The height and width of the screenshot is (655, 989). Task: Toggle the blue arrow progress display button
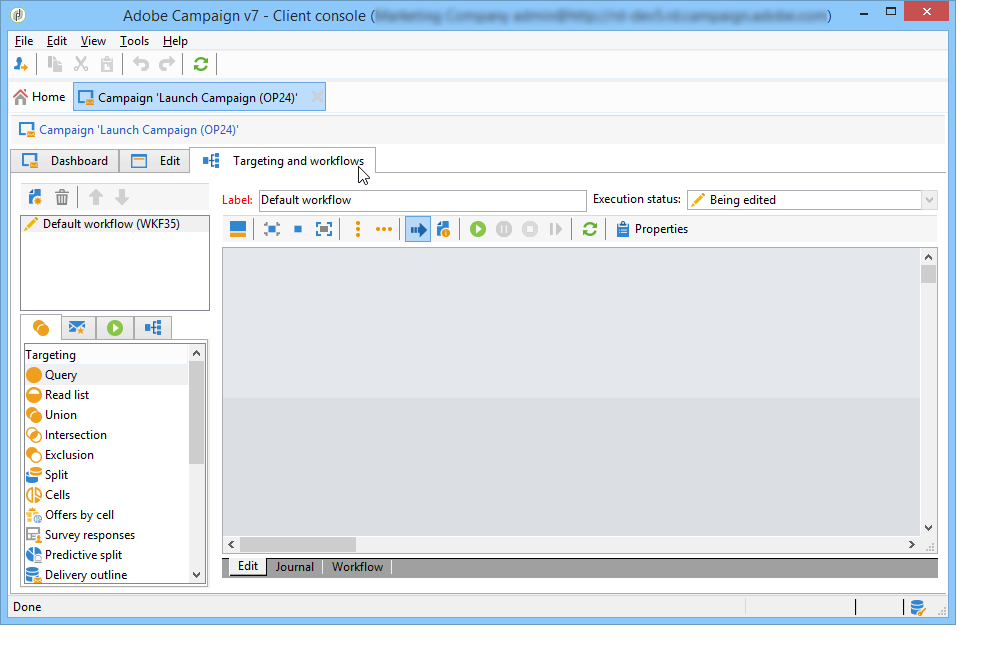coord(418,229)
